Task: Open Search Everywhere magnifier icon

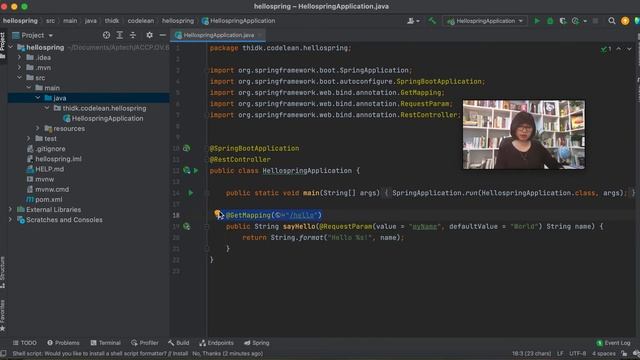Action: [x=611, y=21]
